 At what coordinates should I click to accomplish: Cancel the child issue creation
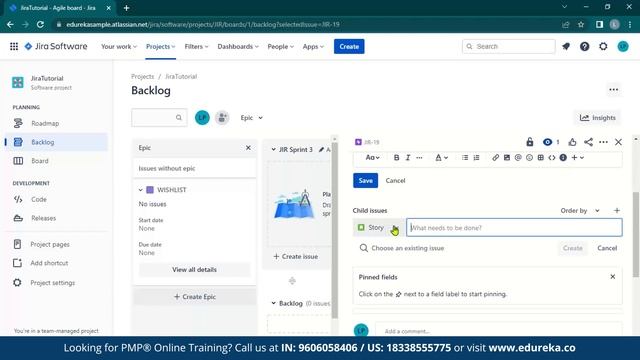607,248
